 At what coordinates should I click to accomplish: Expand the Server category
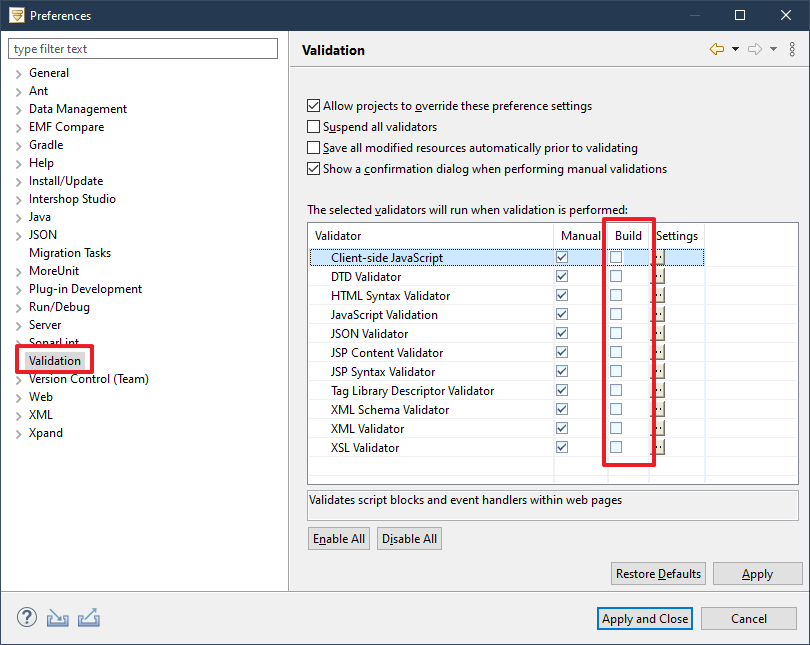click(17, 324)
